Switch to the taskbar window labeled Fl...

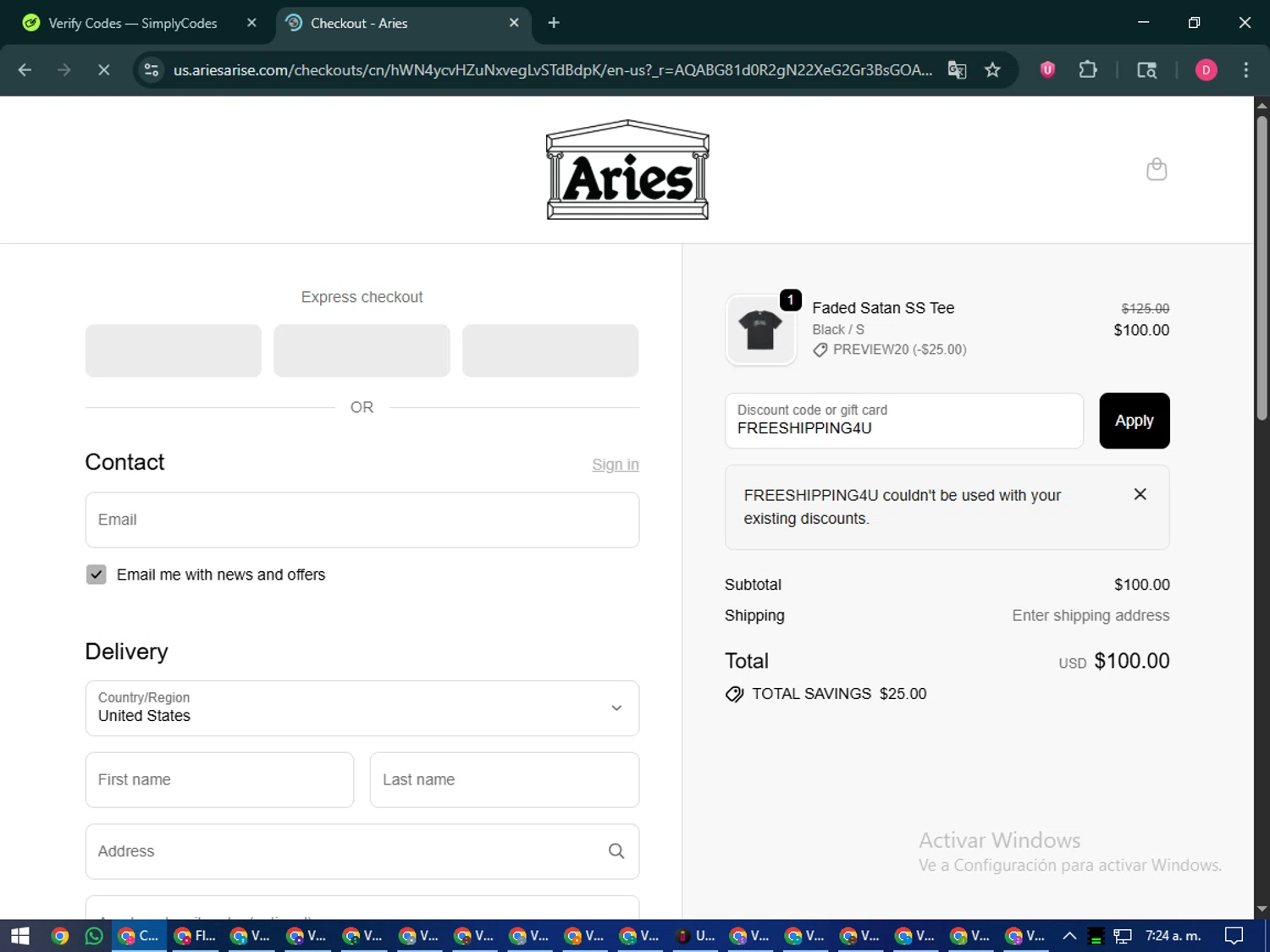(x=196, y=936)
